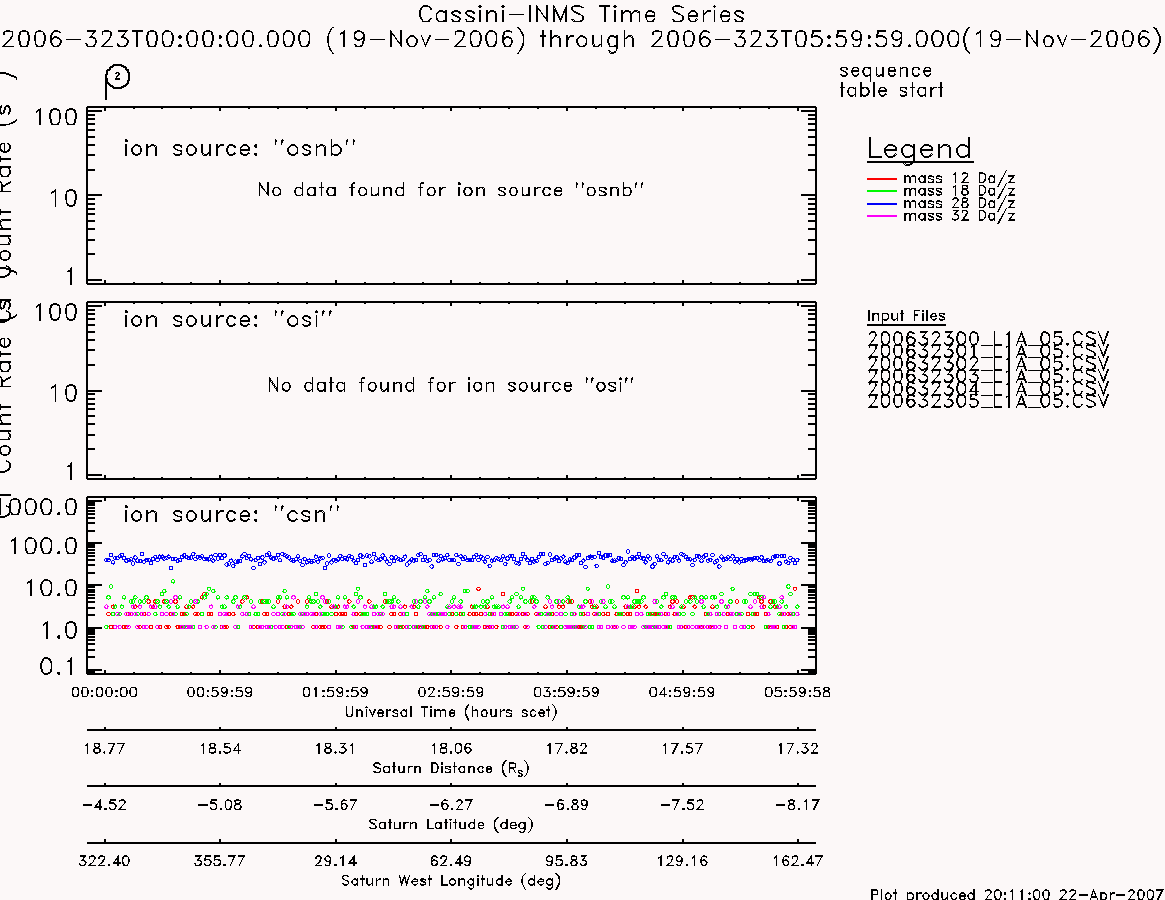Viewport: 1165px width, 900px height.
Task: Click the 0.1 y-axis tick of csn panel
Action: click(x=58, y=666)
